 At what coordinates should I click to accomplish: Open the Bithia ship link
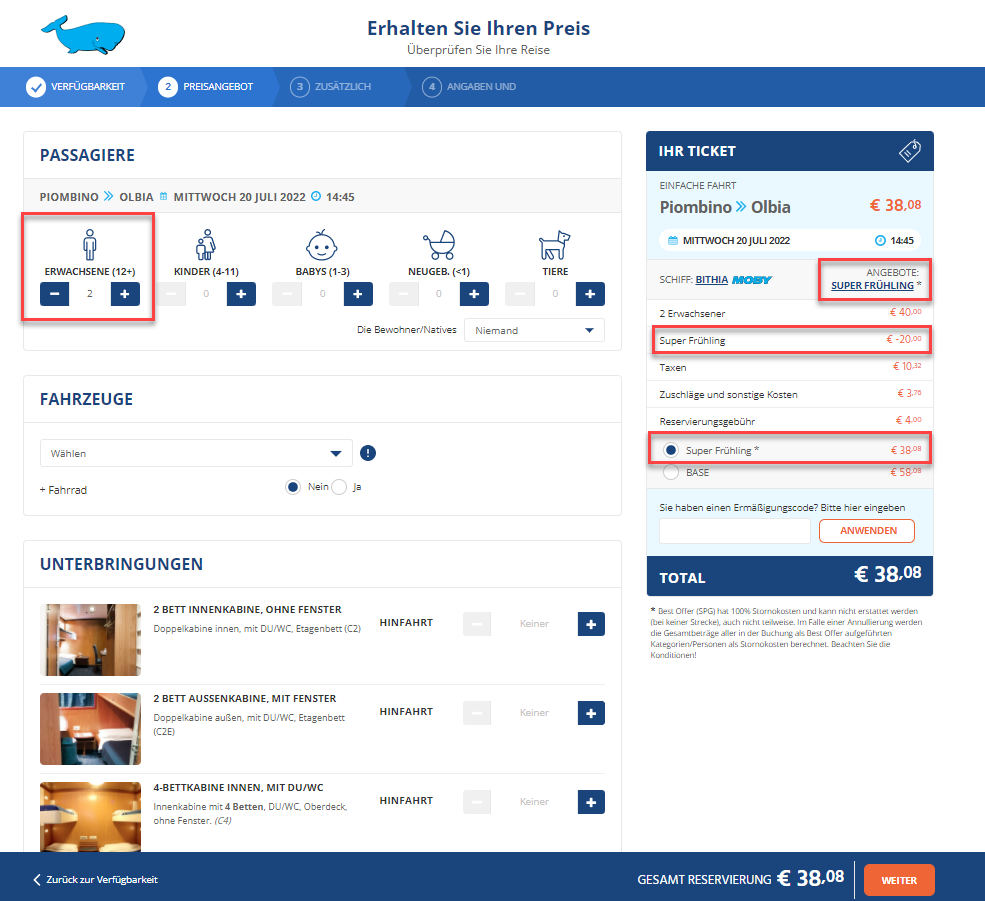pyautogui.click(x=710, y=280)
